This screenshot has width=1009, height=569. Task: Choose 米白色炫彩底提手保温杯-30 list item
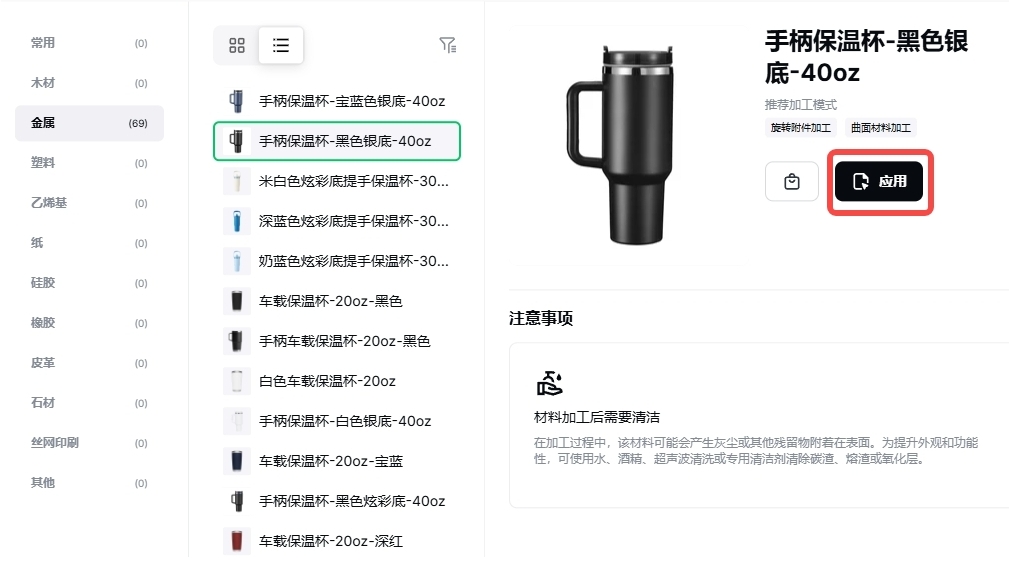pyautogui.click(x=337, y=181)
